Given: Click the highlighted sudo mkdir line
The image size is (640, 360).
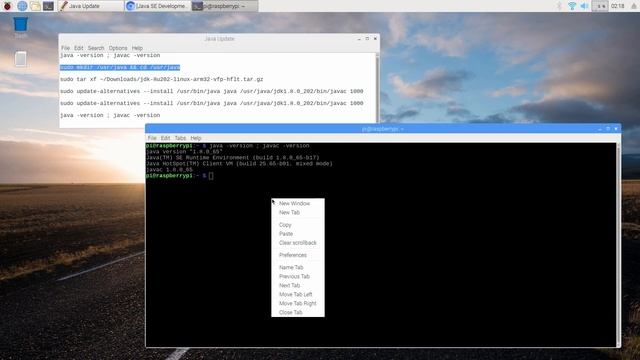Looking at the screenshot, I should coord(120,67).
